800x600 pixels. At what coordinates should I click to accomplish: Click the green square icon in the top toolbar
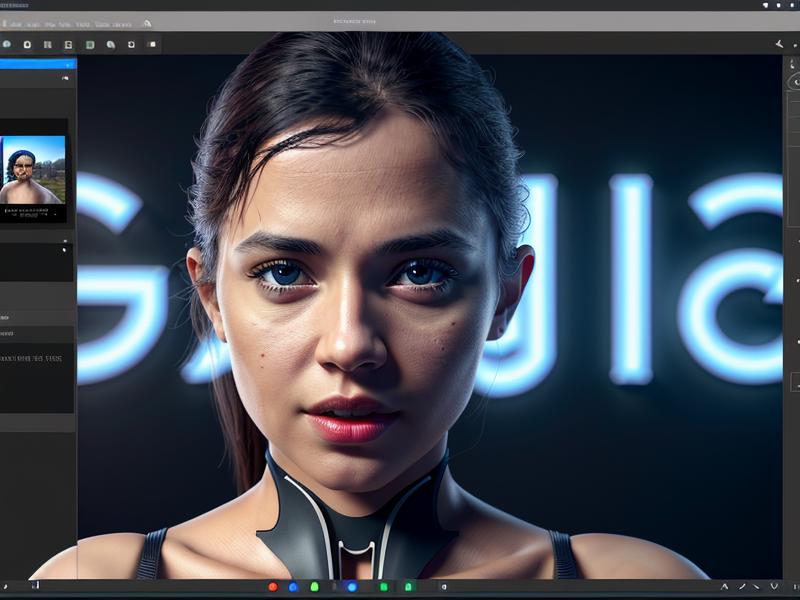[90, 44]
